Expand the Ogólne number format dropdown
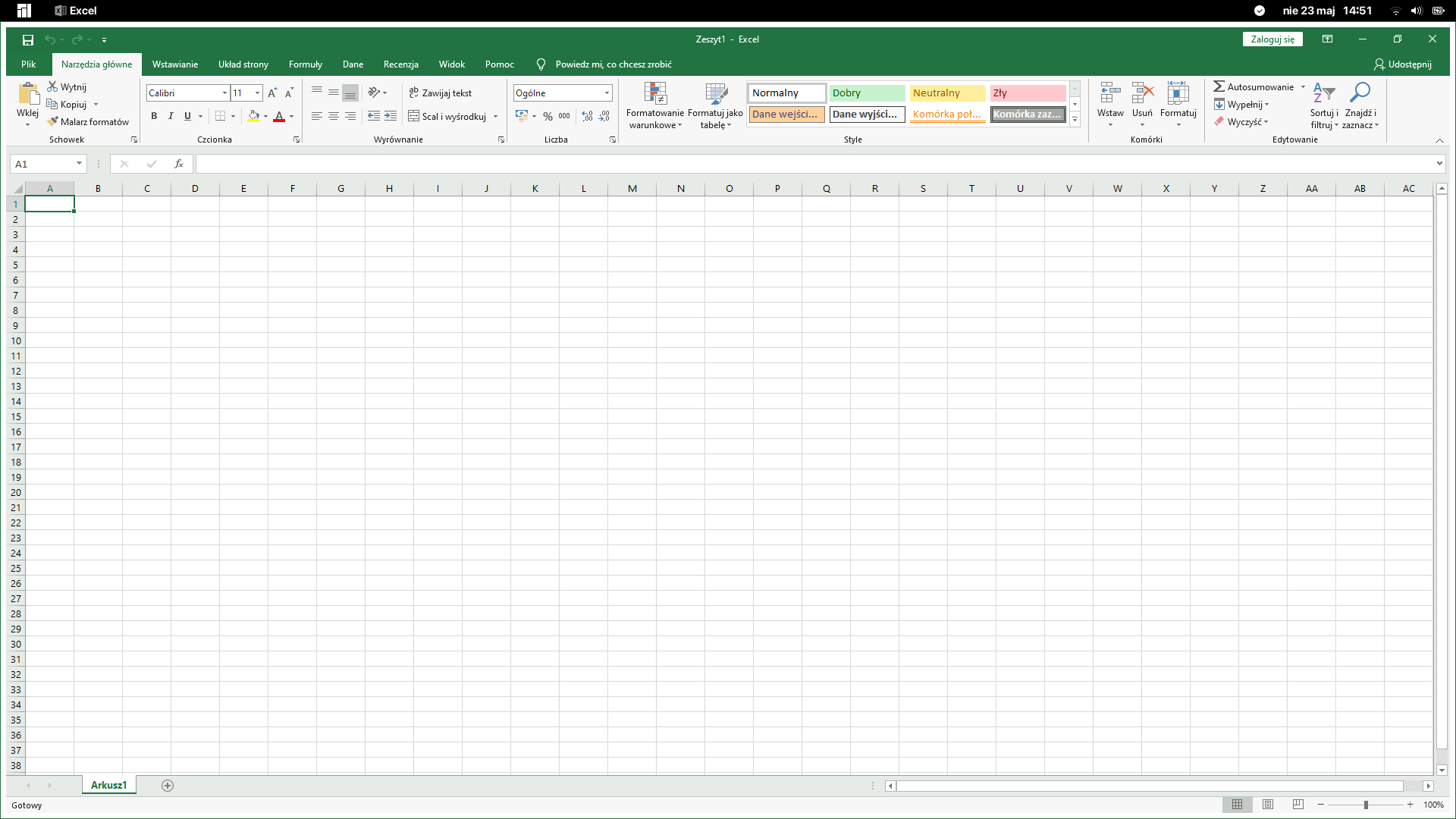The image size is (1456, 819). point(607,93)
